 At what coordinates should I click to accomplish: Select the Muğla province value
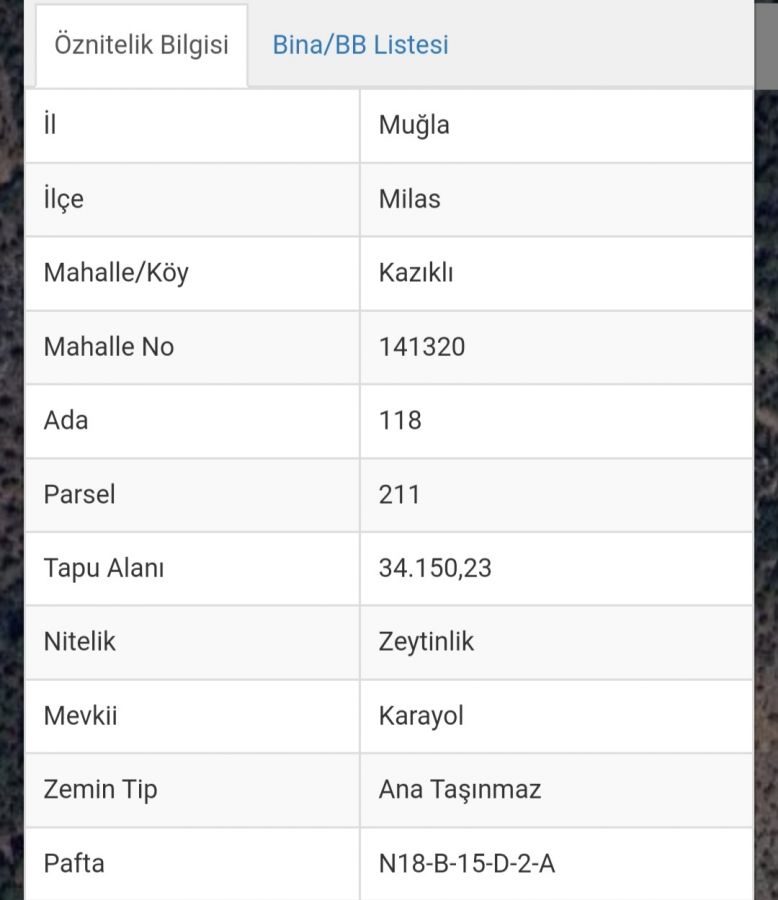point(414,125)
